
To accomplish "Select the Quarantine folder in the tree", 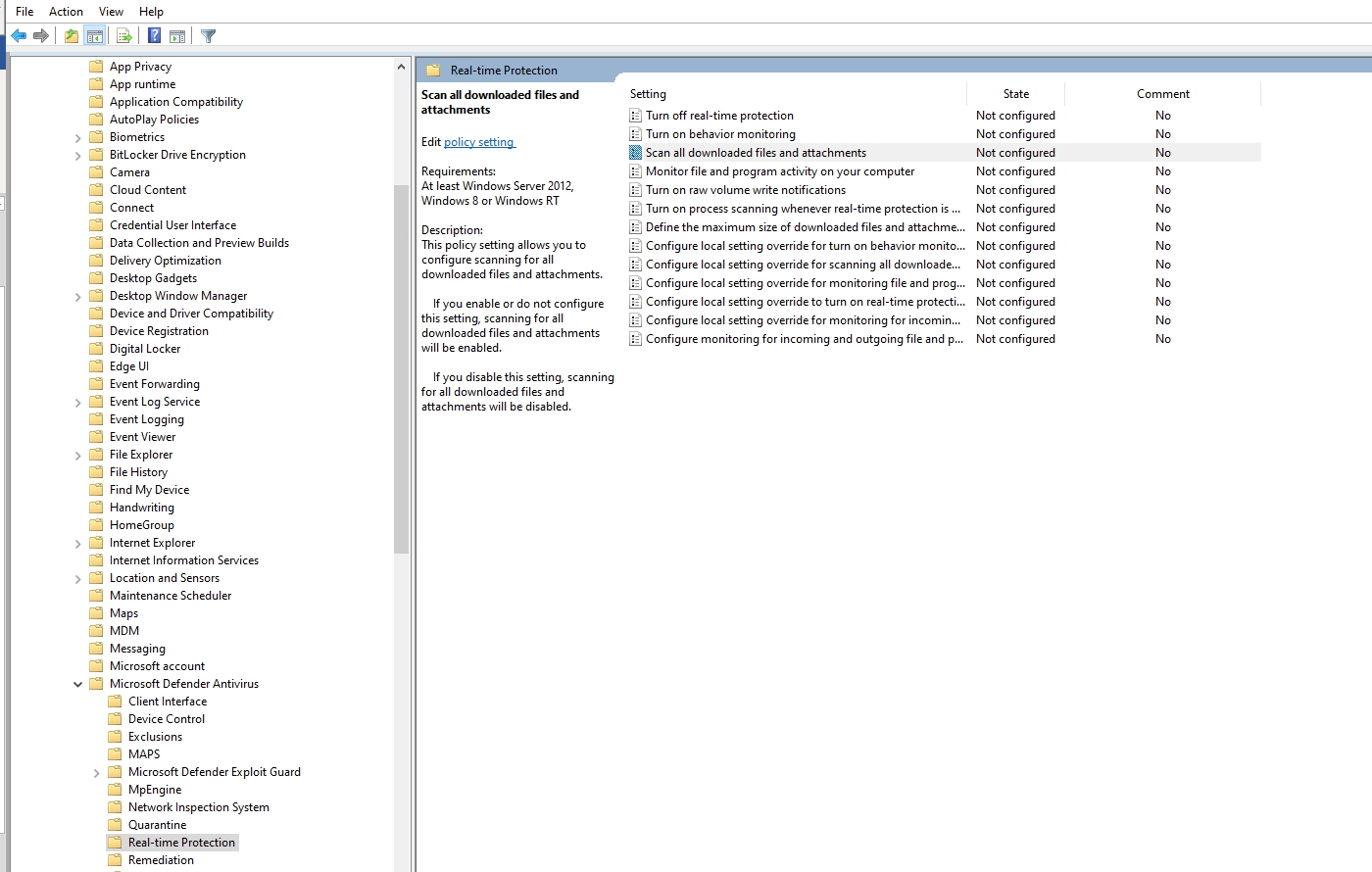I will click(x=158, y=824).
